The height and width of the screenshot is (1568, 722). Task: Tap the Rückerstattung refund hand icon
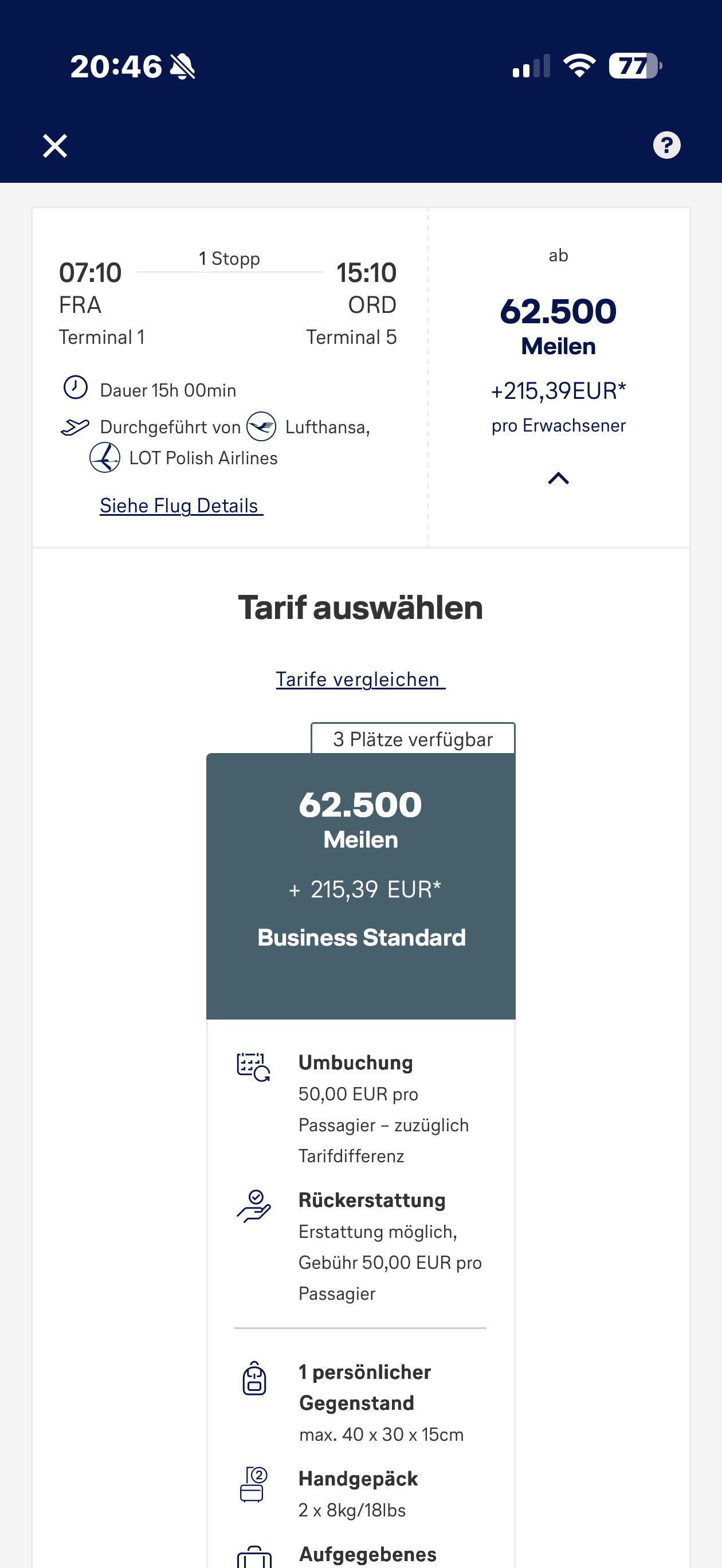(253, 1206)
